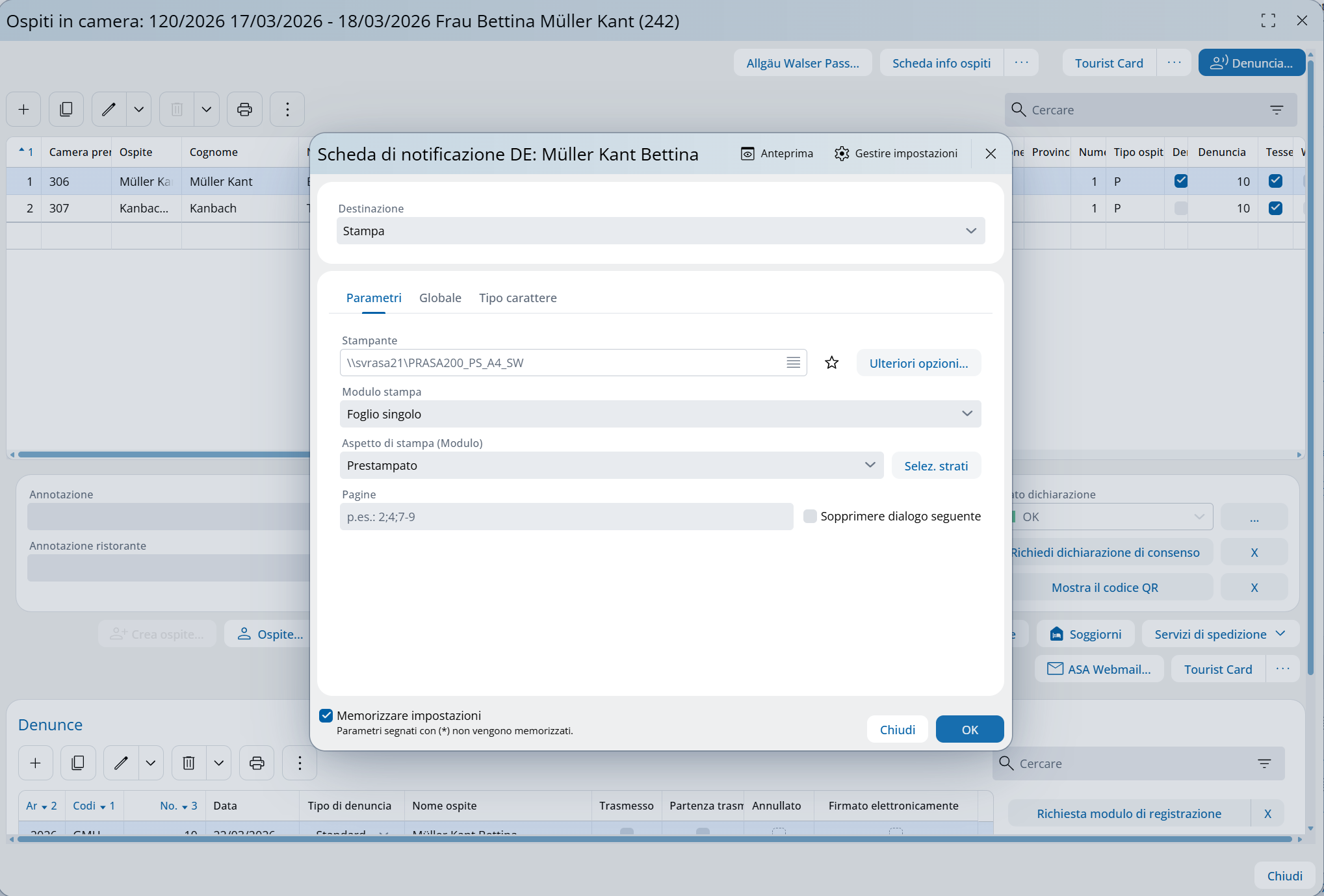This screenshot has height=896, width=1324.
Task: Click the add guest plus icon
Action: pyautogui.click(x=24, y=109)
